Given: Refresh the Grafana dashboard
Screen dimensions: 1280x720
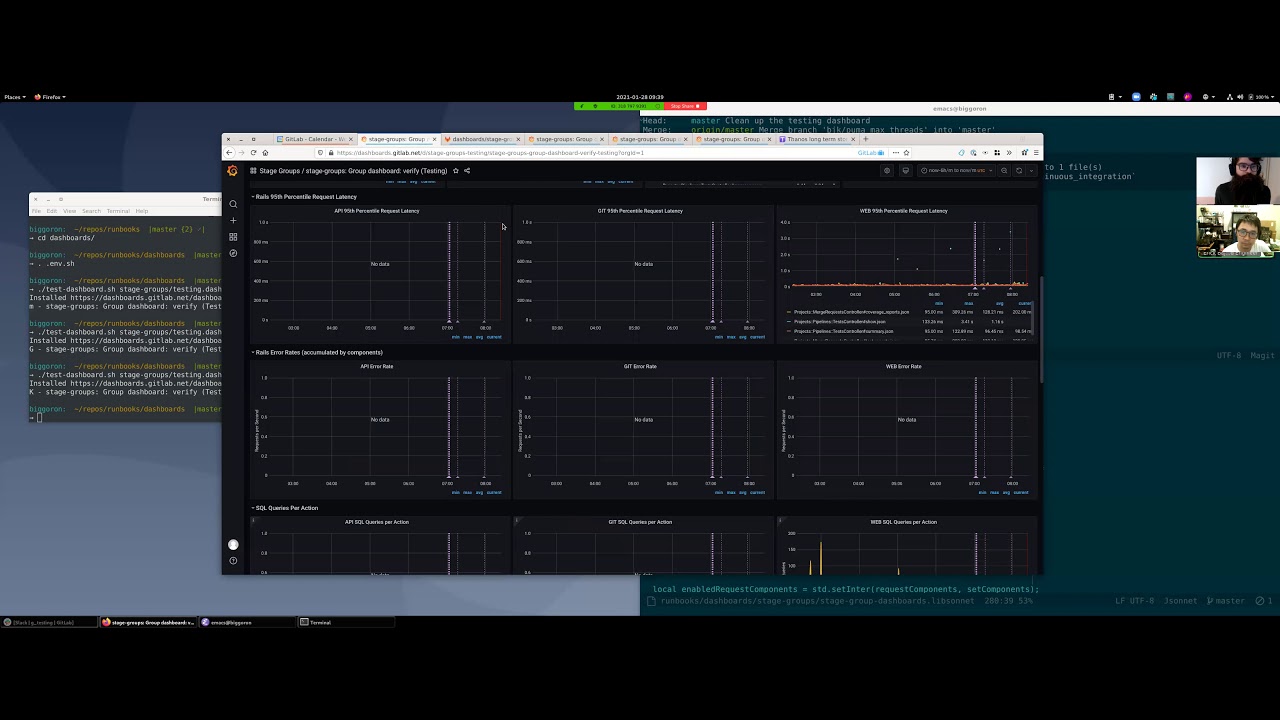Looking at the screenshot, I should (x=1019, y=171).
